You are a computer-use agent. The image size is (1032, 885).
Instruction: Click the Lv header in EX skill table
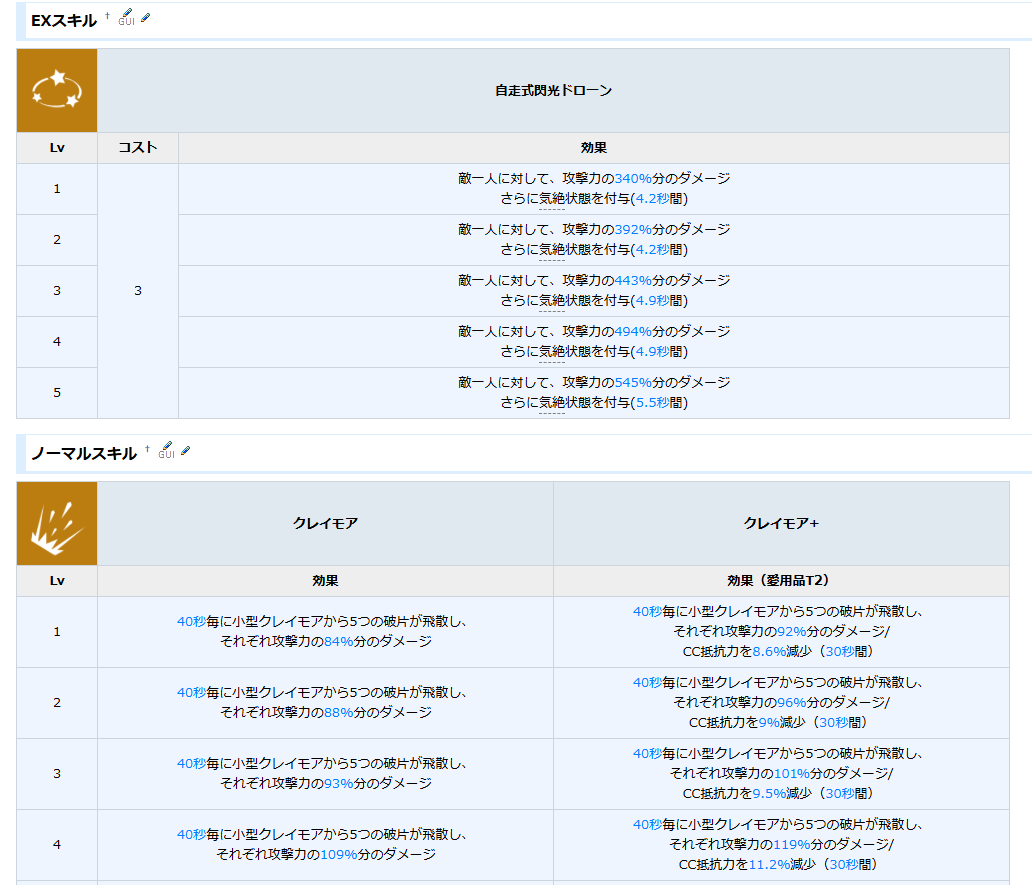pyautogui.click(x=57, y=148)
